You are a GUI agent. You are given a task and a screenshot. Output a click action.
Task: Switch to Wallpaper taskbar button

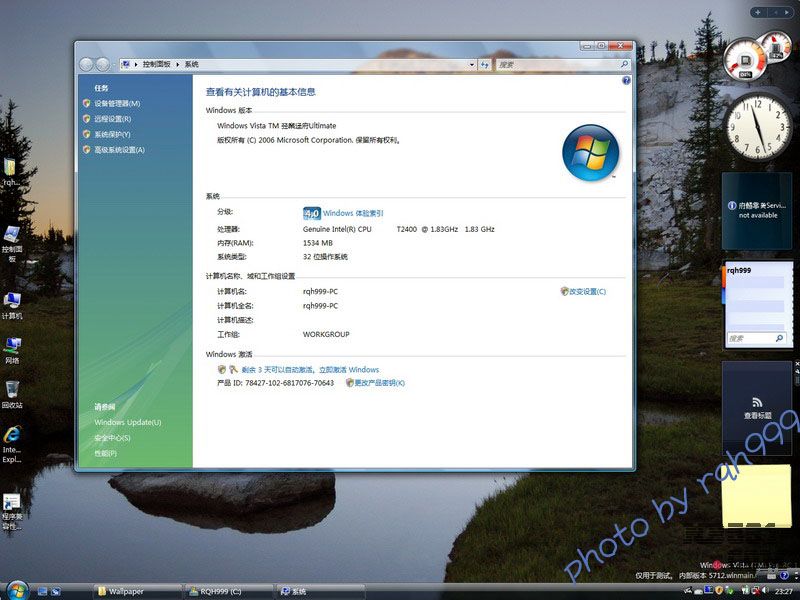coord(137,591)
